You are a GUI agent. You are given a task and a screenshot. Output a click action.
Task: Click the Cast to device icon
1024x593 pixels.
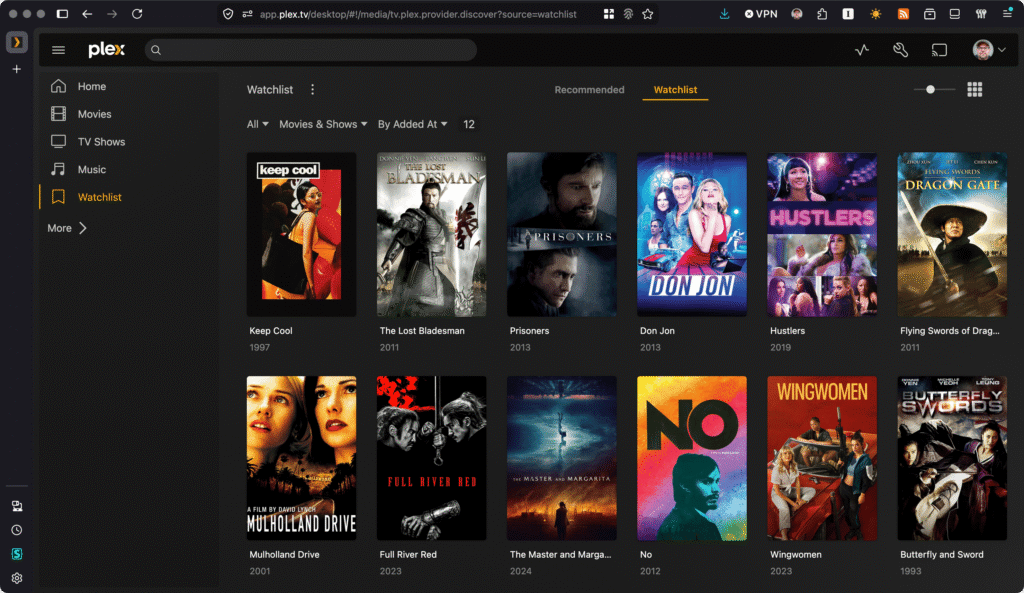[x=939, y=50]
